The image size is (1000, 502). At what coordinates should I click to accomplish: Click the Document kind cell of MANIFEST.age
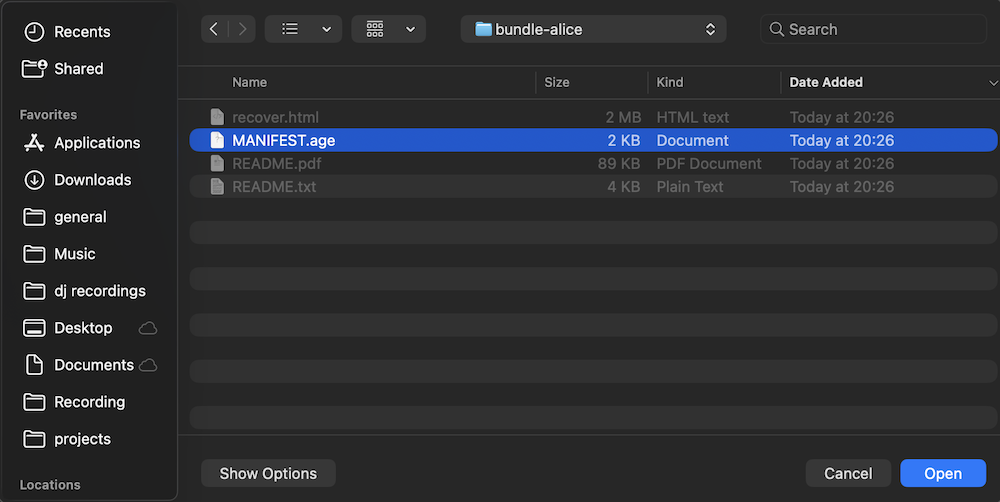tap(693, 140)
